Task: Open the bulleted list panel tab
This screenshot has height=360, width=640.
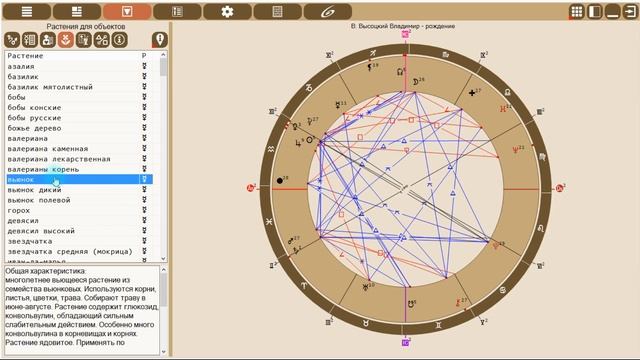Action: [x=177, y=11]
